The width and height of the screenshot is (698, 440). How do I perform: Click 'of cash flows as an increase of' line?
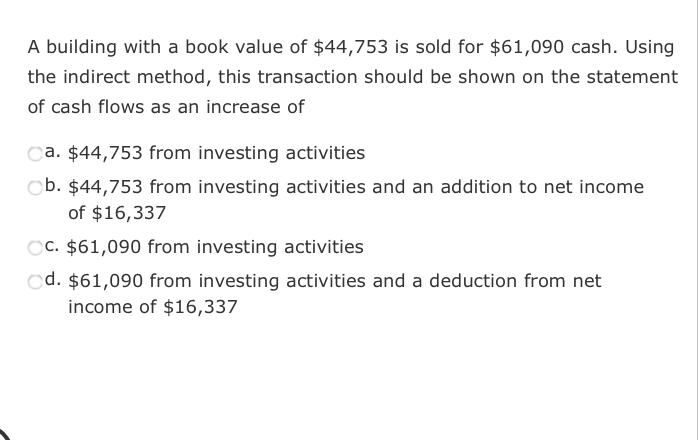[165, 106]
